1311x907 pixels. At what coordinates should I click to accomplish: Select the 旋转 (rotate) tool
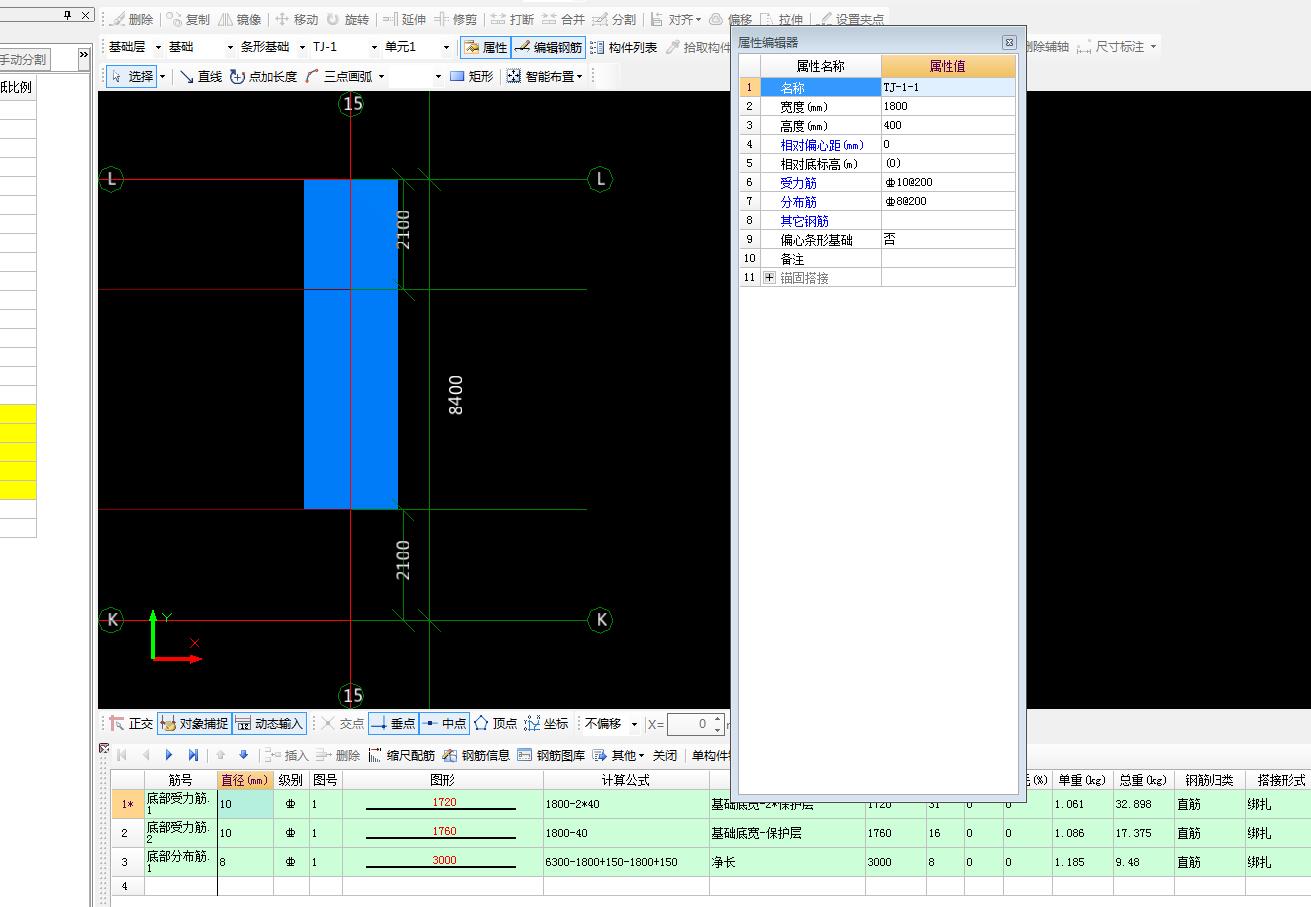pos(347,19)
